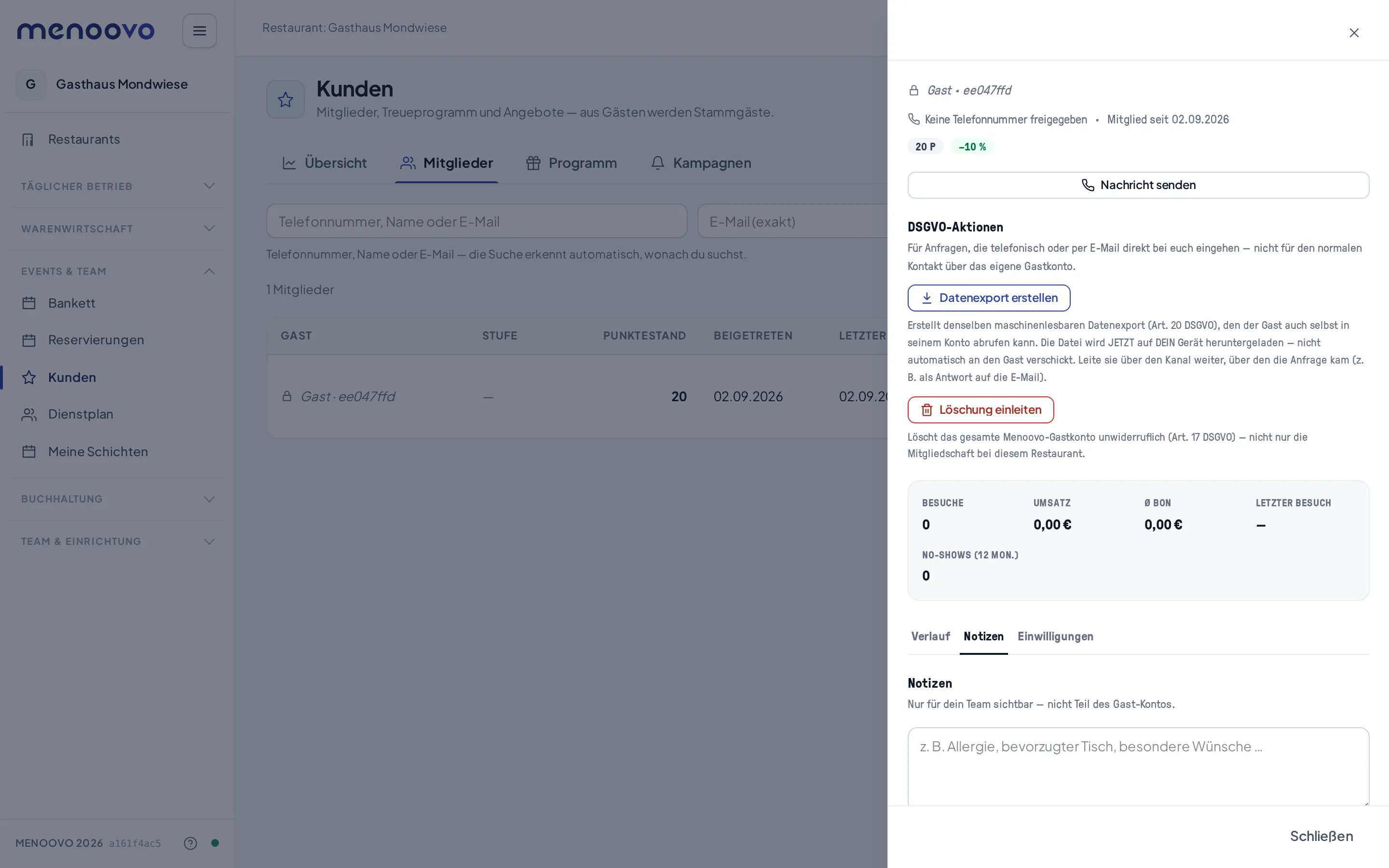This screenshot has width=1389, height=868.
Task: Focus the E-Mail (exakt) field
Action: tap(793, 221)
